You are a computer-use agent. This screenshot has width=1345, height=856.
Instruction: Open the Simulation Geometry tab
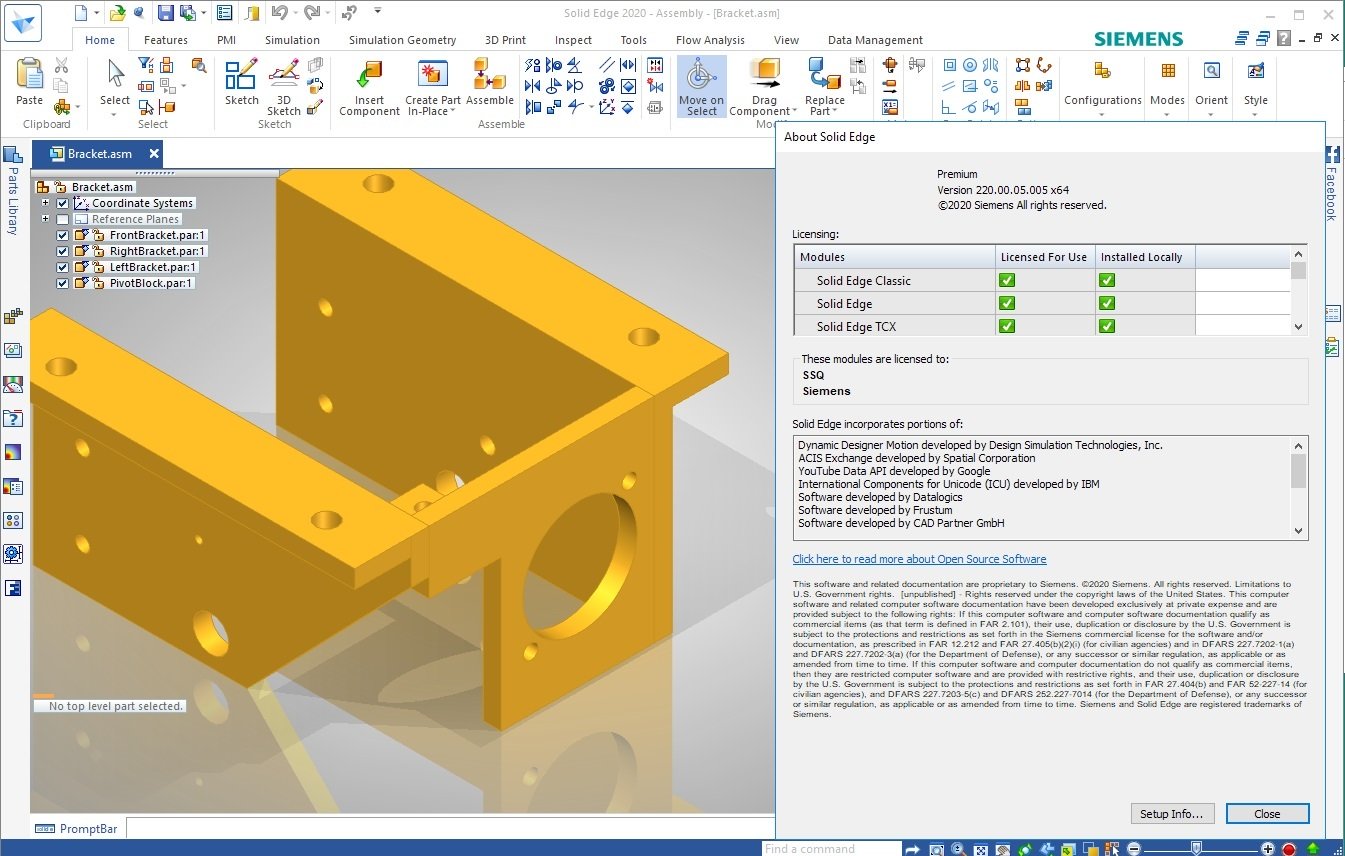pos(402,40)
